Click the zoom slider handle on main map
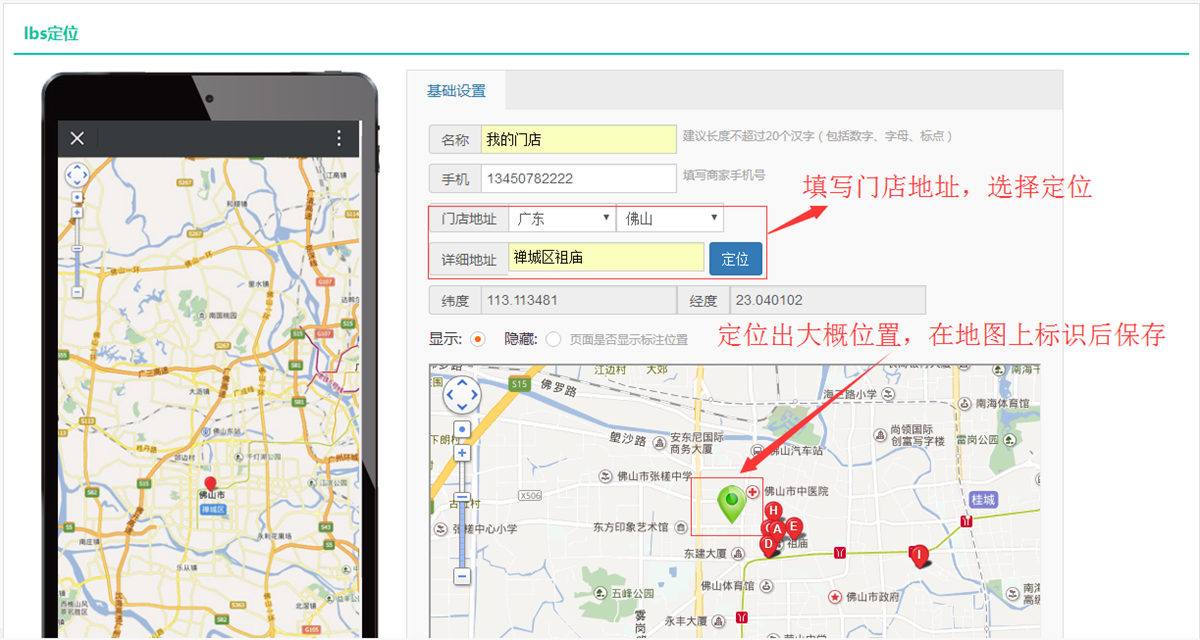The width and height of the screenshot is (1200, 640). 462,498
